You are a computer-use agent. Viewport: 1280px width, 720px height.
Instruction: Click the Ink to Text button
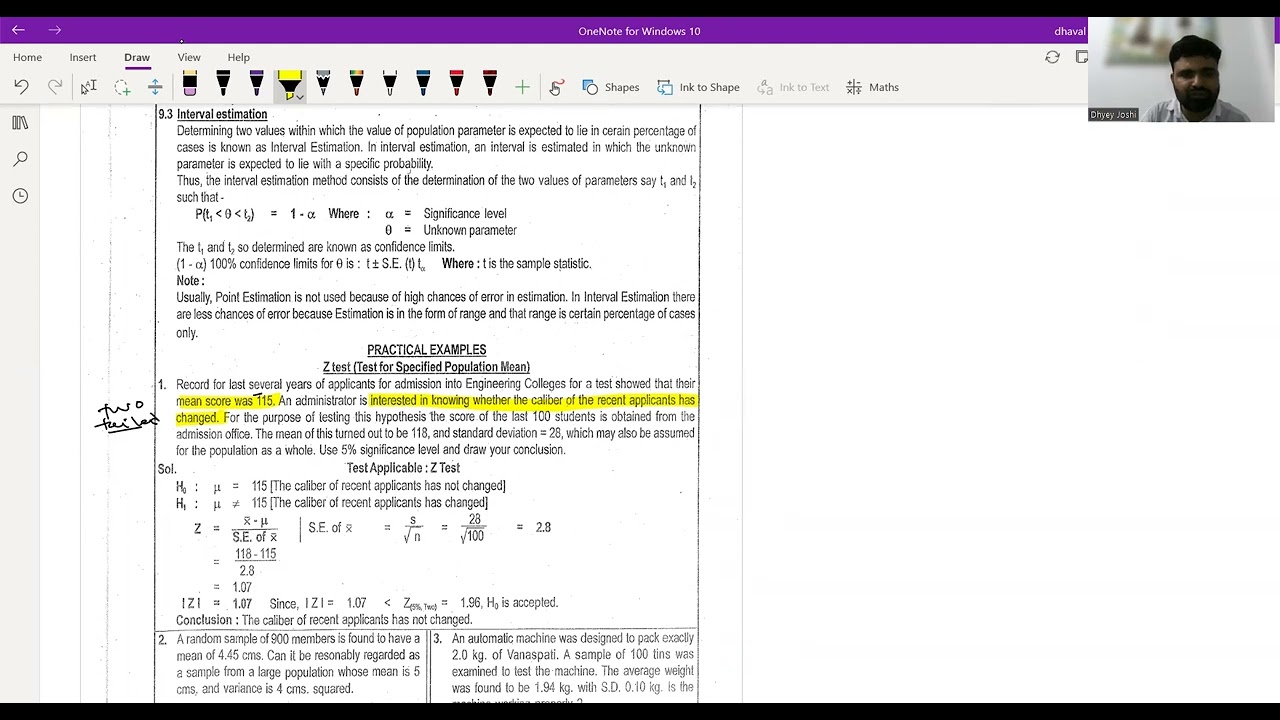793,87
